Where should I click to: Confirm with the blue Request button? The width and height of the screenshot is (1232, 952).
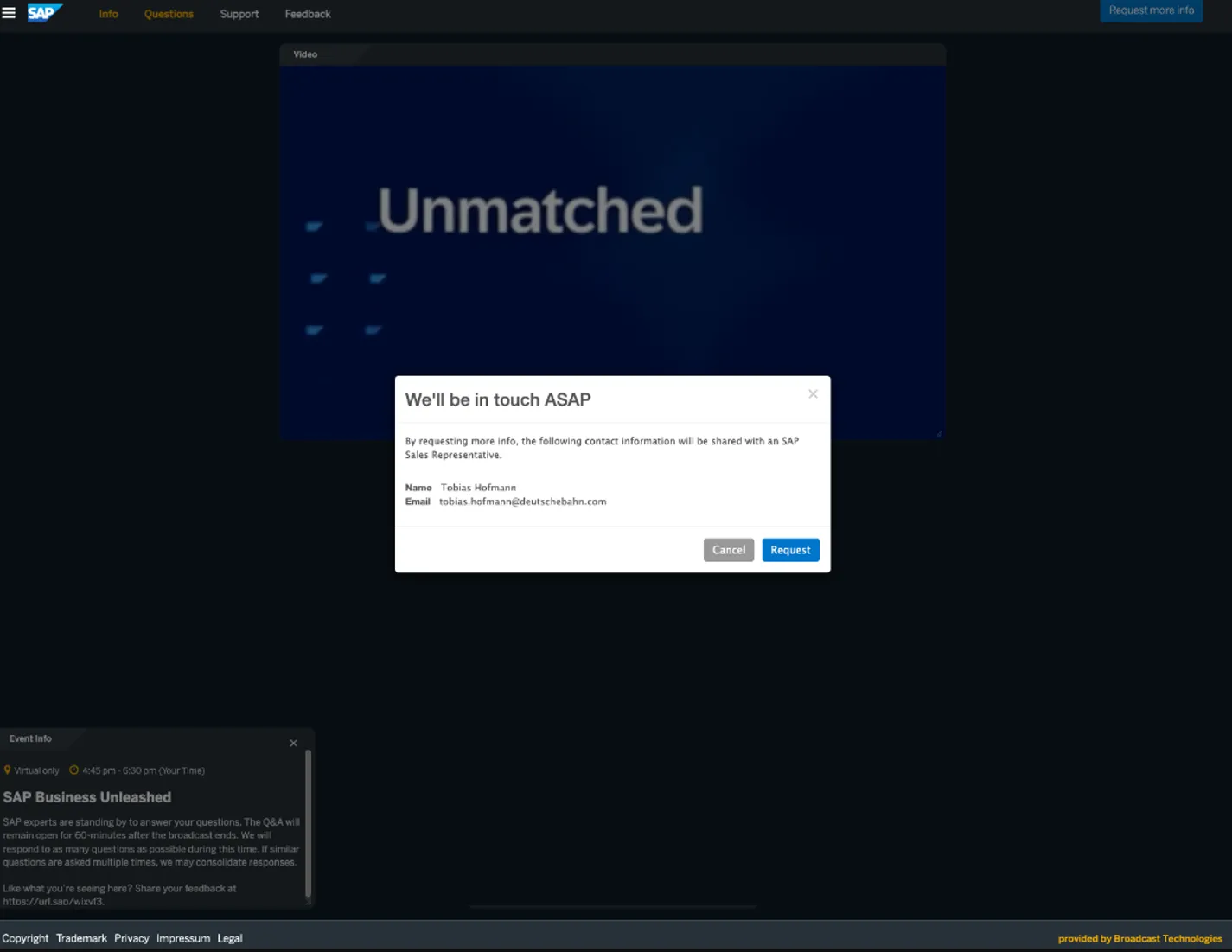pos(790,550)
